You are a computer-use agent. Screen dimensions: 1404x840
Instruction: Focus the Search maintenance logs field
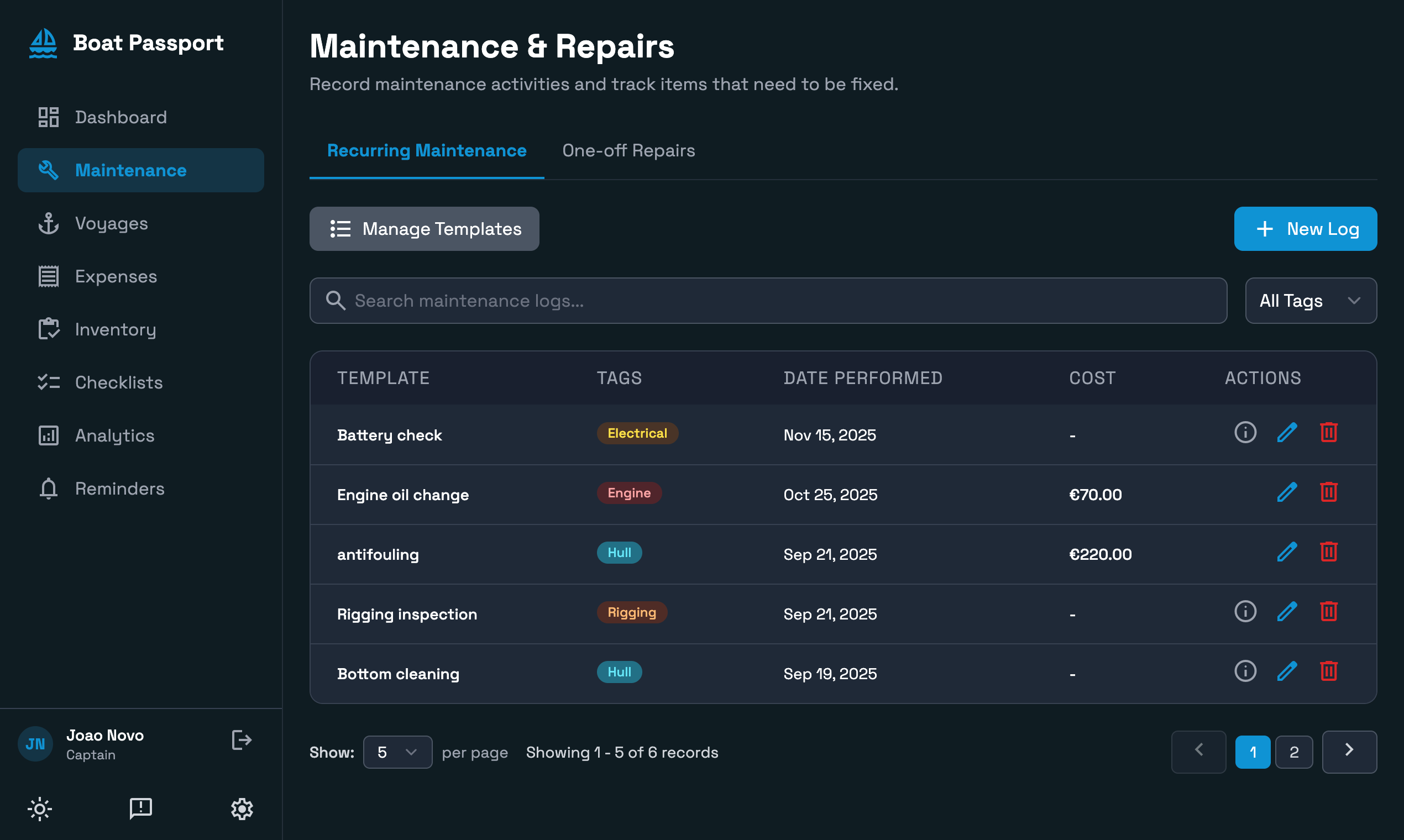(x=768, y=301)
